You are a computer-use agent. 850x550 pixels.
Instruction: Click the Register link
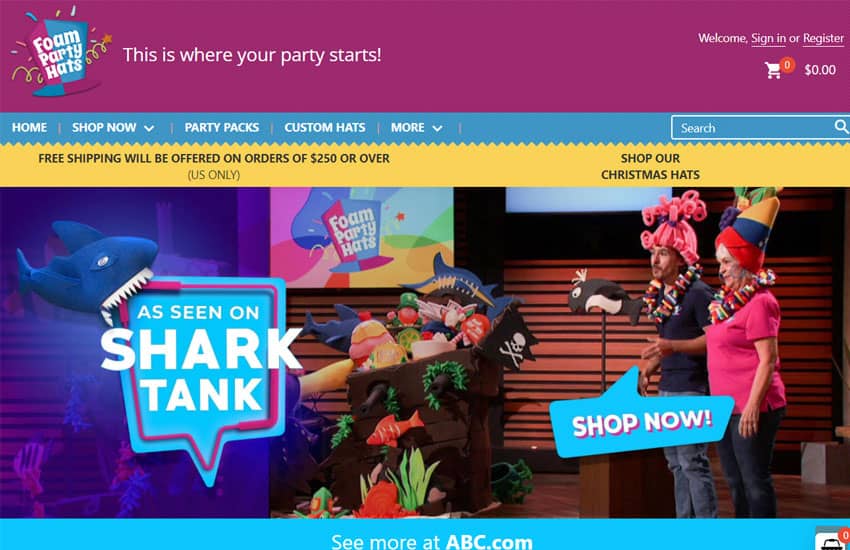pos(823,38)
